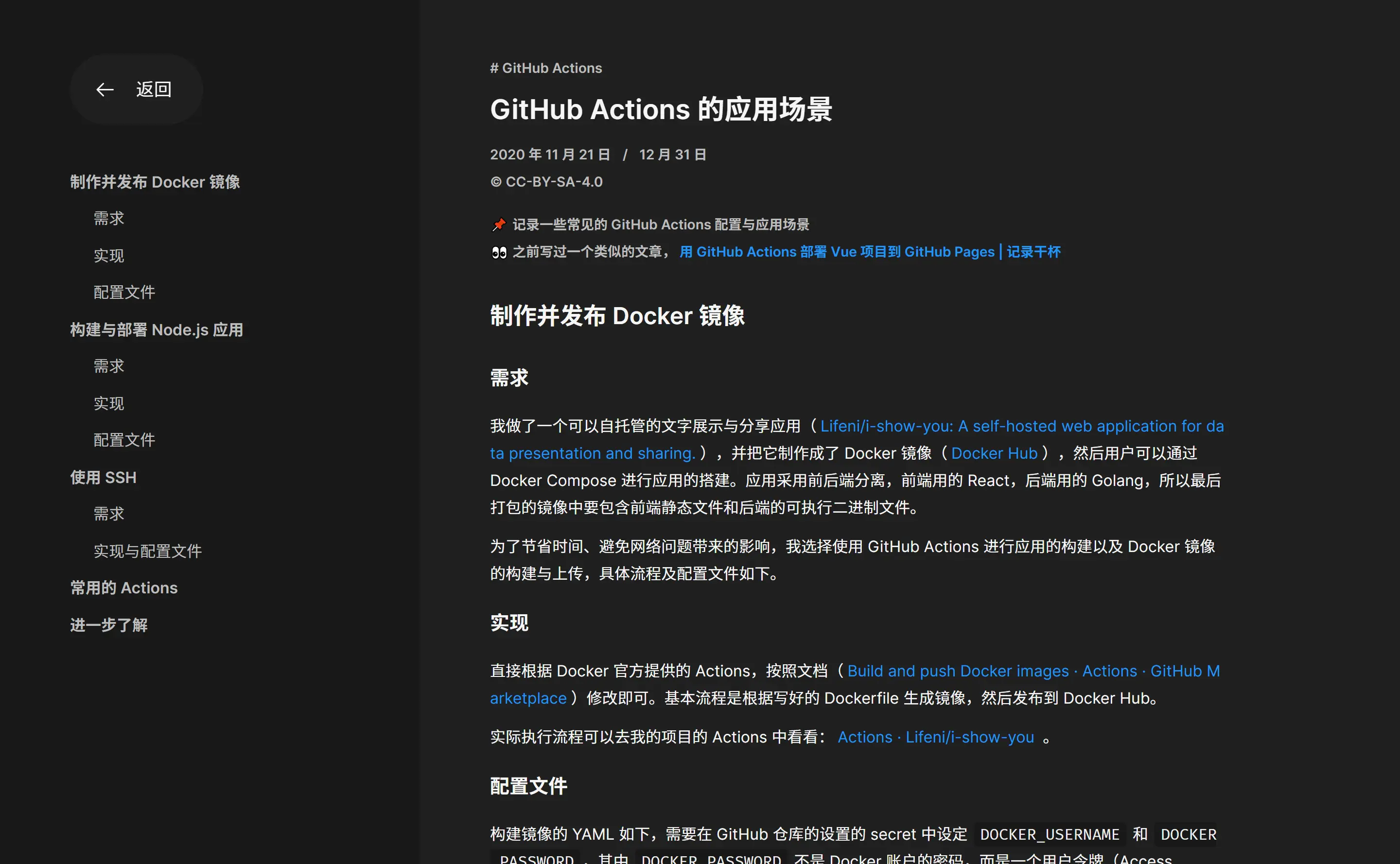Screen dimensions: 1400x864
Task: Select 进一步了解 in sidebar
Action: click(108, 624)
